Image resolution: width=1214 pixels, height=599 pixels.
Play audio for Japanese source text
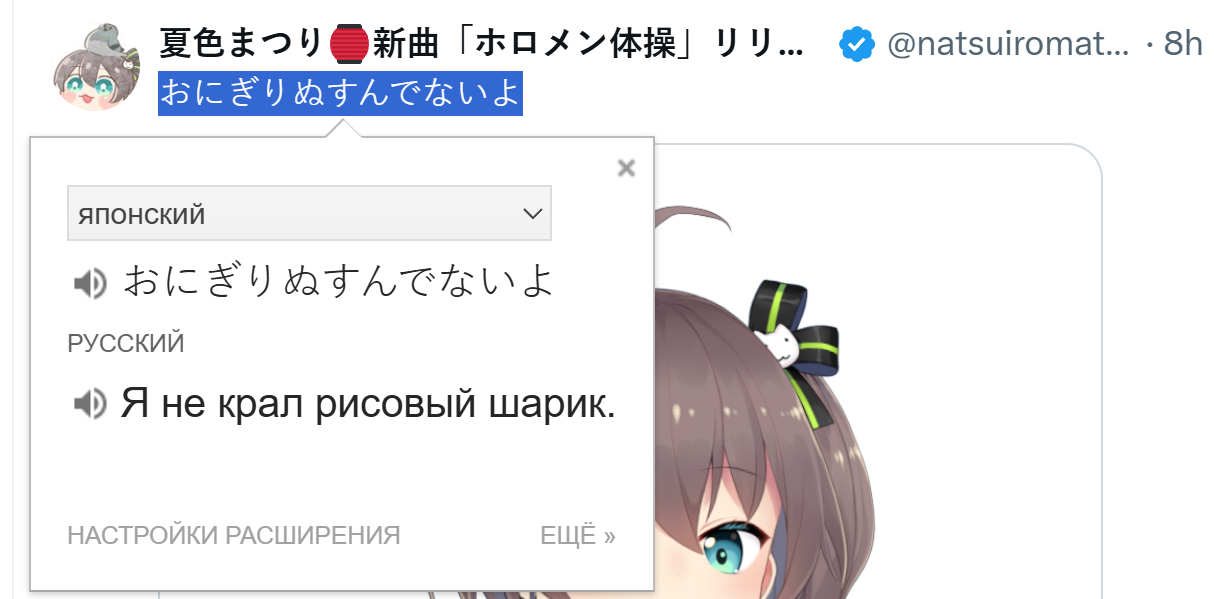[90, 284]
